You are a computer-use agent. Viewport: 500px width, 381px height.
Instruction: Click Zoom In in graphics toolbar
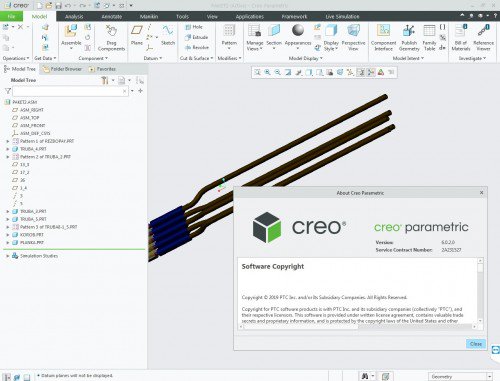(x=267, y=72)
